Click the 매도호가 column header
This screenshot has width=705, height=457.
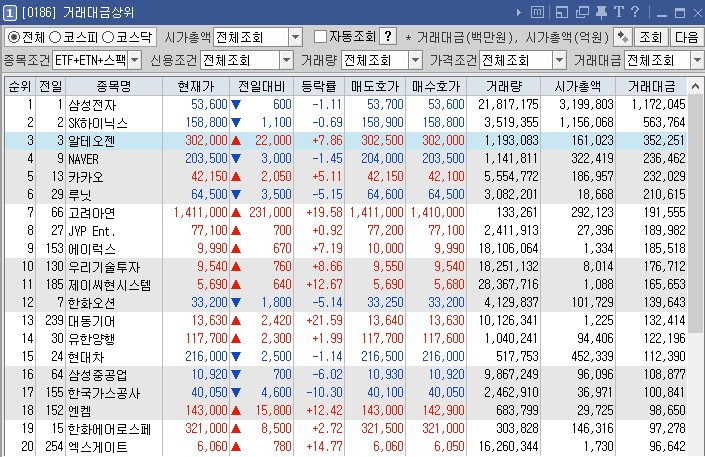[x=375, y=86]
